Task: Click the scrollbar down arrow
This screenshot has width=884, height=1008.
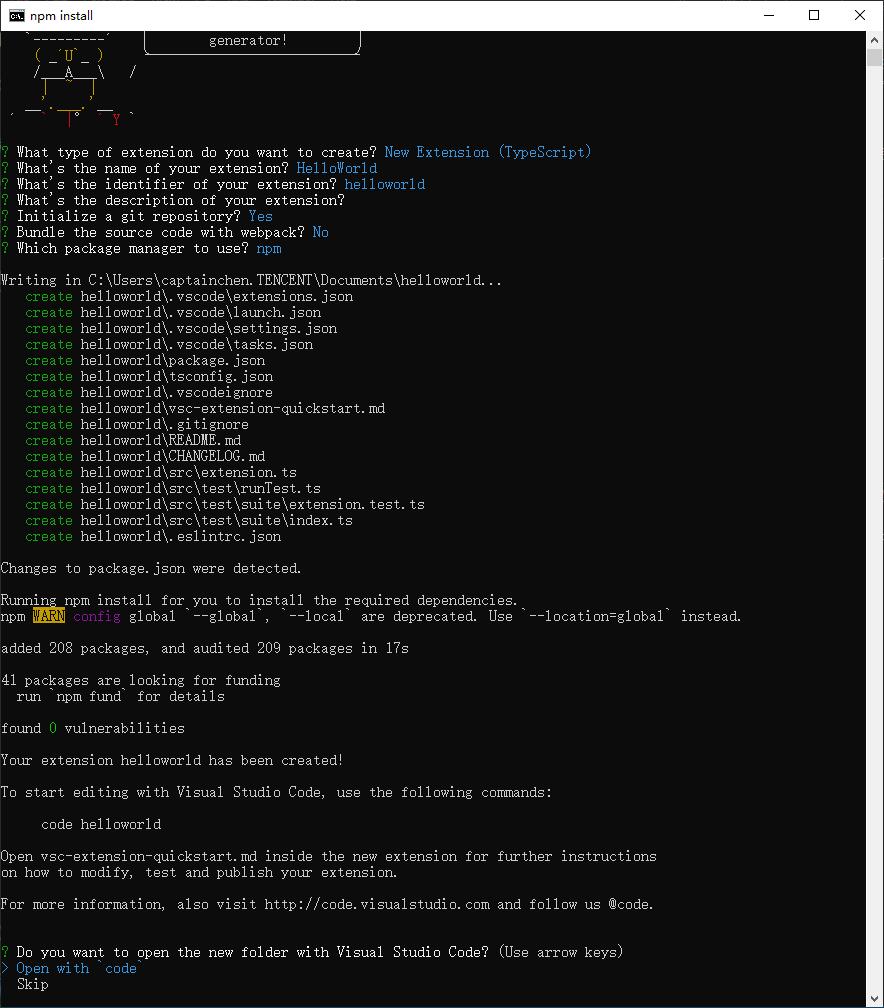Action: pos(874,998)
